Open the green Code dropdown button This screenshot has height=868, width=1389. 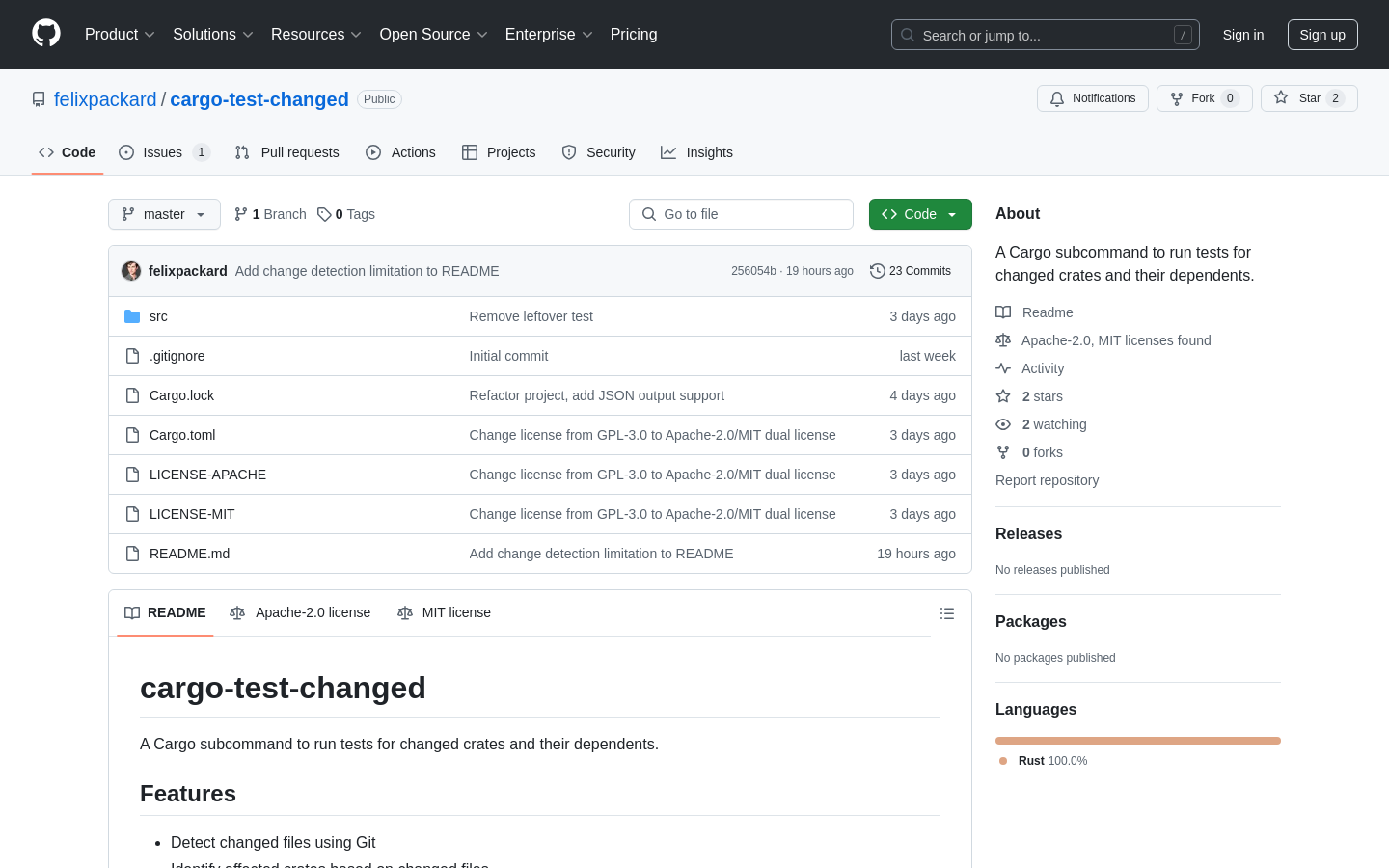click(920, 214)
